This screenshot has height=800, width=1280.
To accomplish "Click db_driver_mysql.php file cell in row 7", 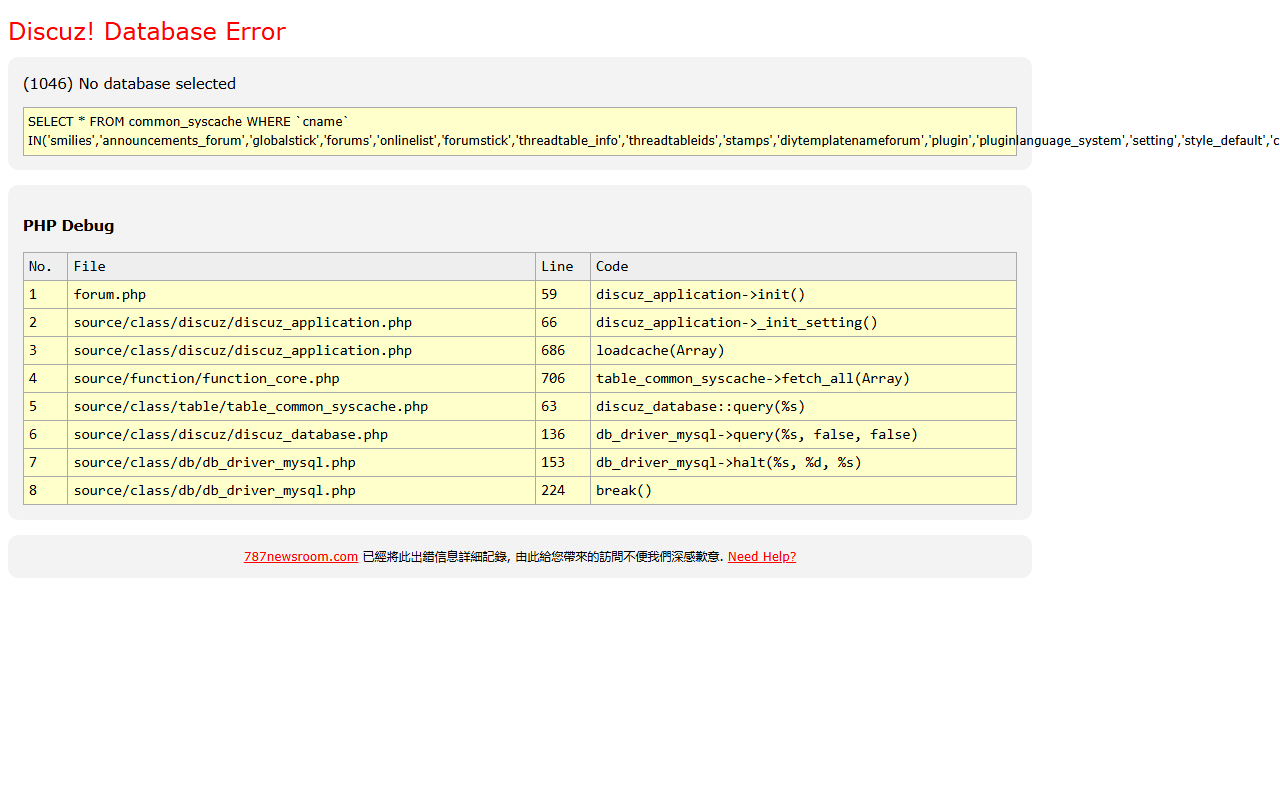I will (302, 463).
